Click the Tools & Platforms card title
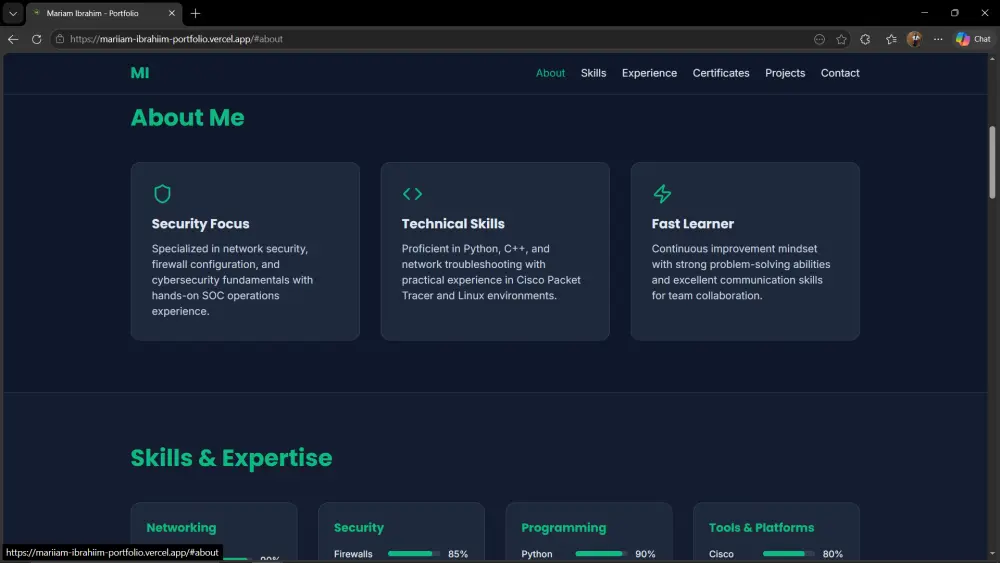This screenshot has width=1000, height=563. pos(761,527)
